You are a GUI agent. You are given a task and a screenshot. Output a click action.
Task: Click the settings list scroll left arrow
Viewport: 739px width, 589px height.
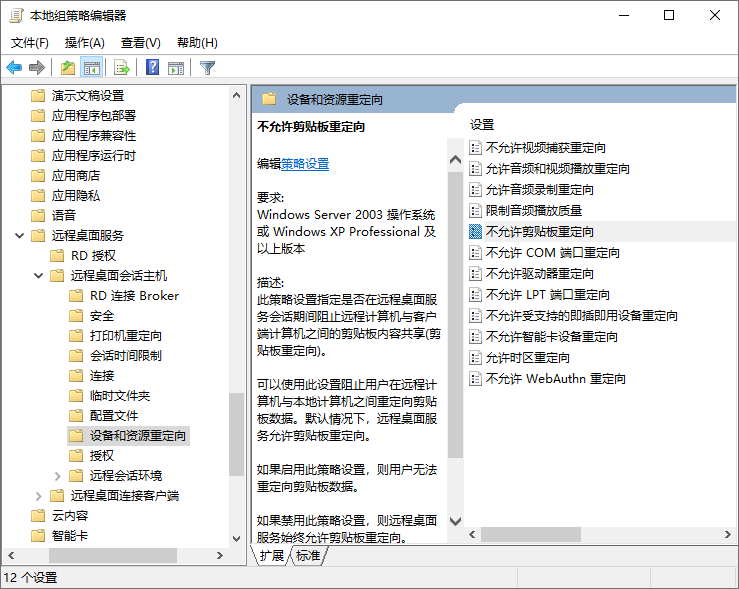point(472,534)
